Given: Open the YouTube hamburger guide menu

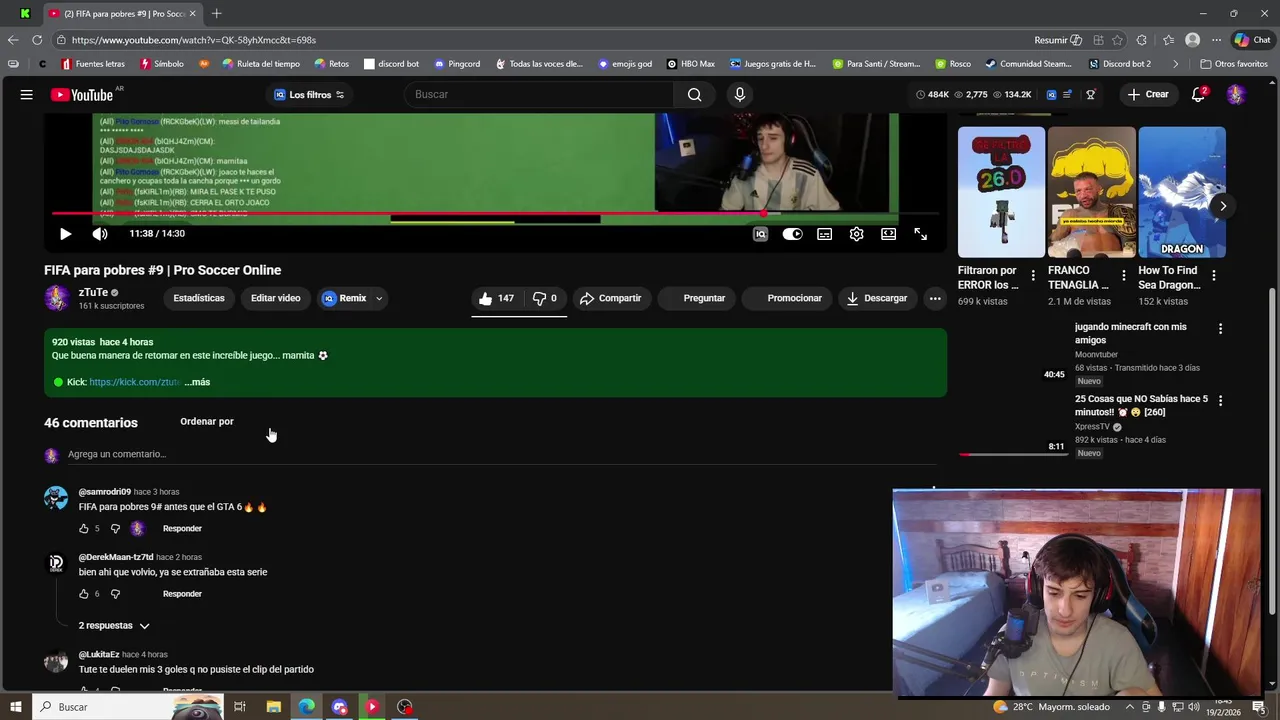Looking at the screenshot, I should [27, 95].
